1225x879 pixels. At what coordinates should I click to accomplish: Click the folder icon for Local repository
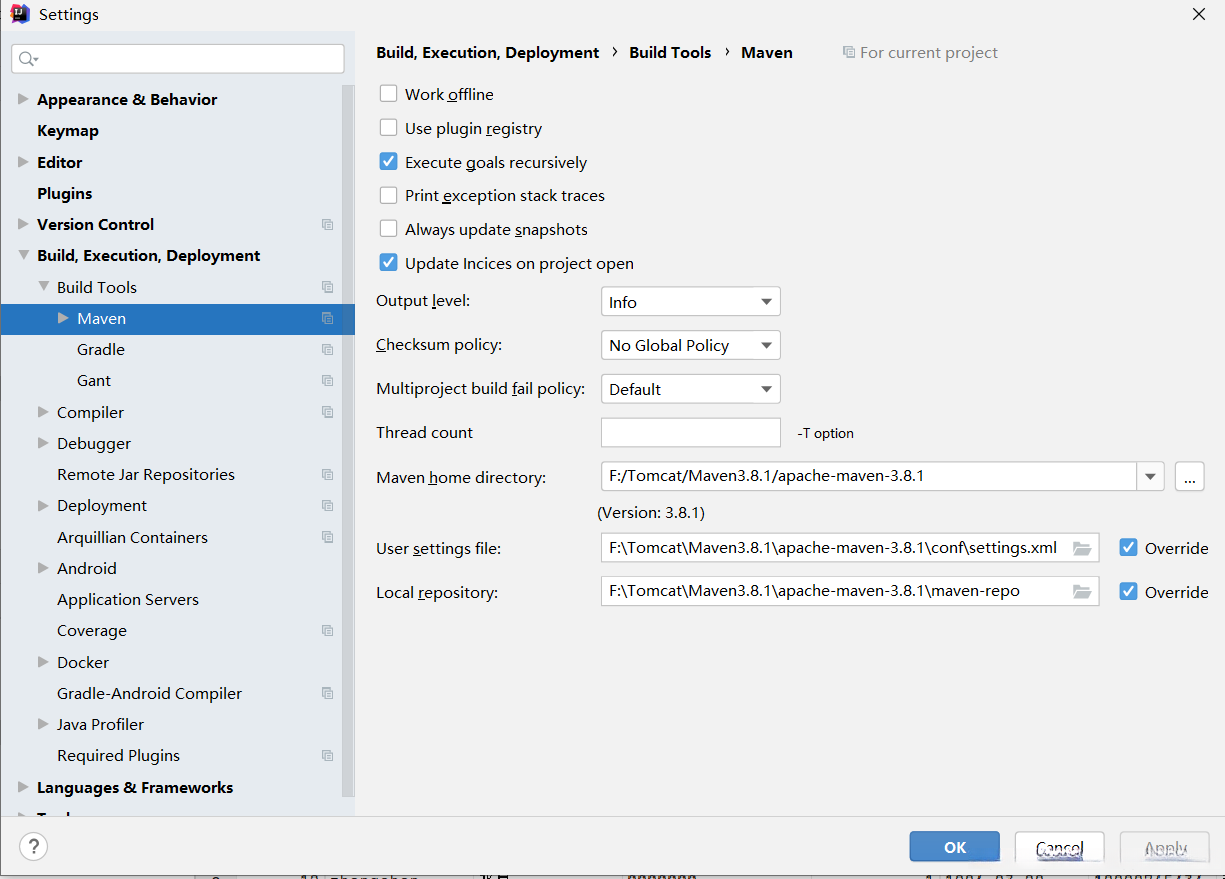click(1081, 592)
